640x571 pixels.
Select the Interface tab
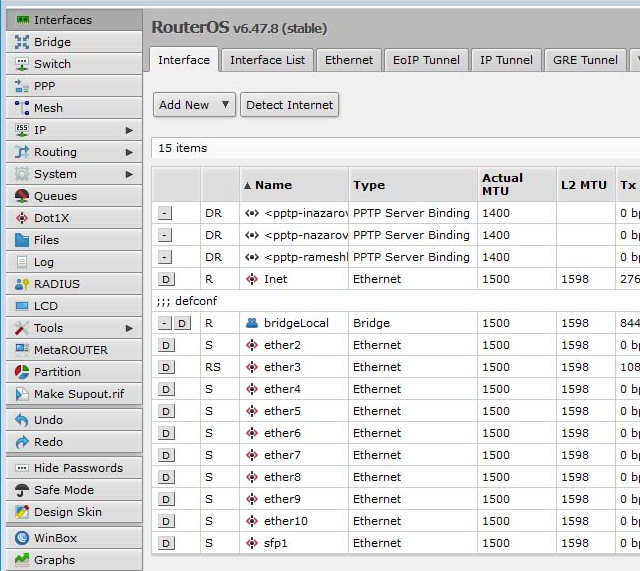tap(184, 60)
